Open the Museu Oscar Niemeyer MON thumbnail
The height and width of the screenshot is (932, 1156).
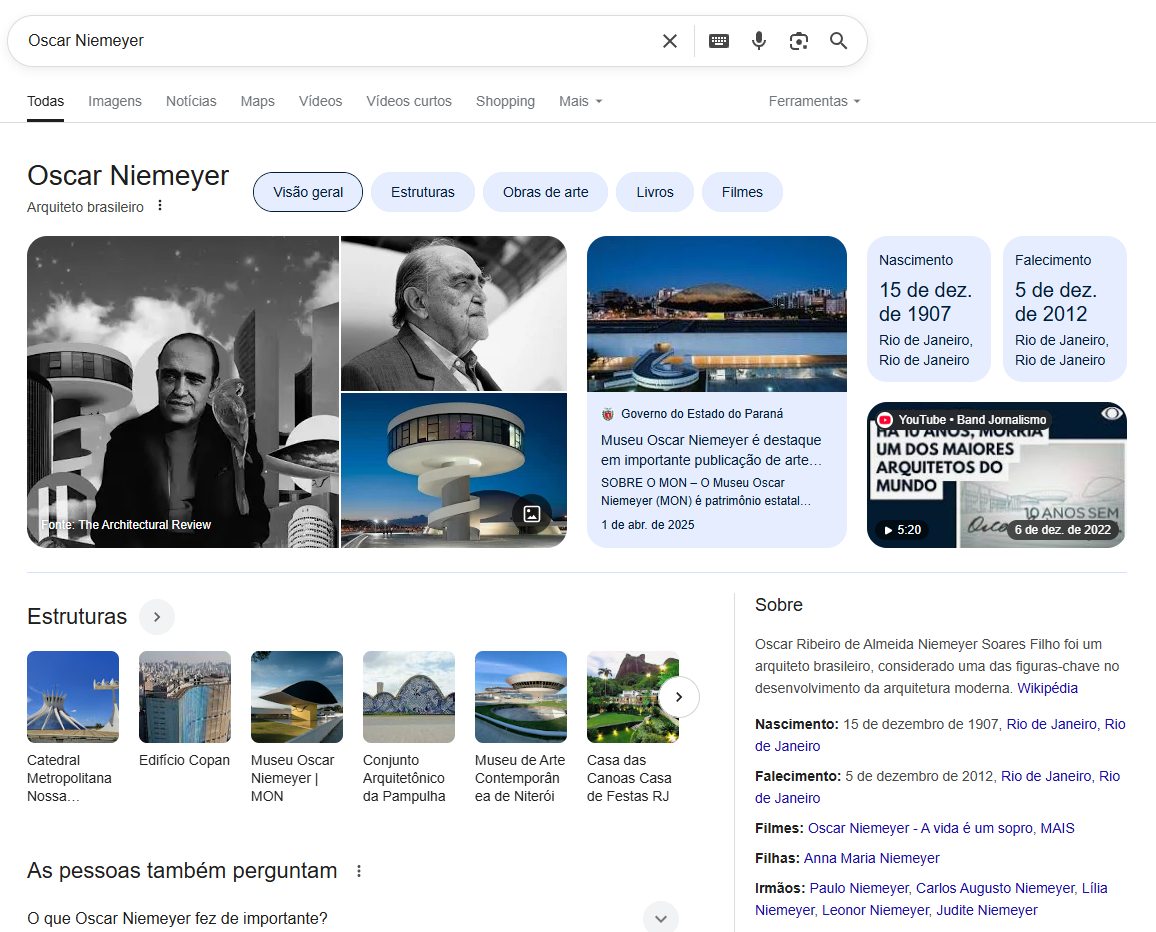point(297,697)
